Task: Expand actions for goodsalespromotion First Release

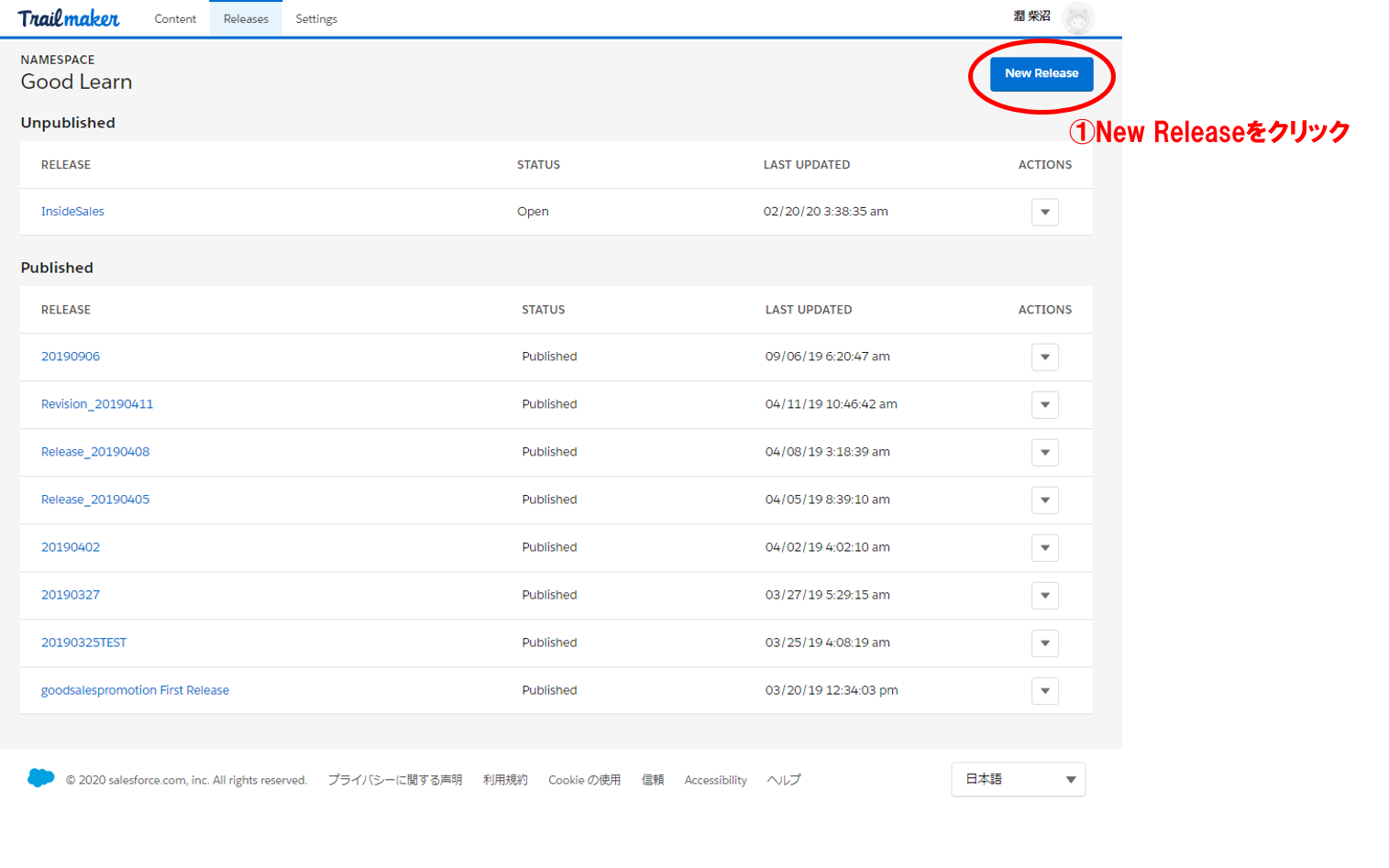Action: 1044,691
